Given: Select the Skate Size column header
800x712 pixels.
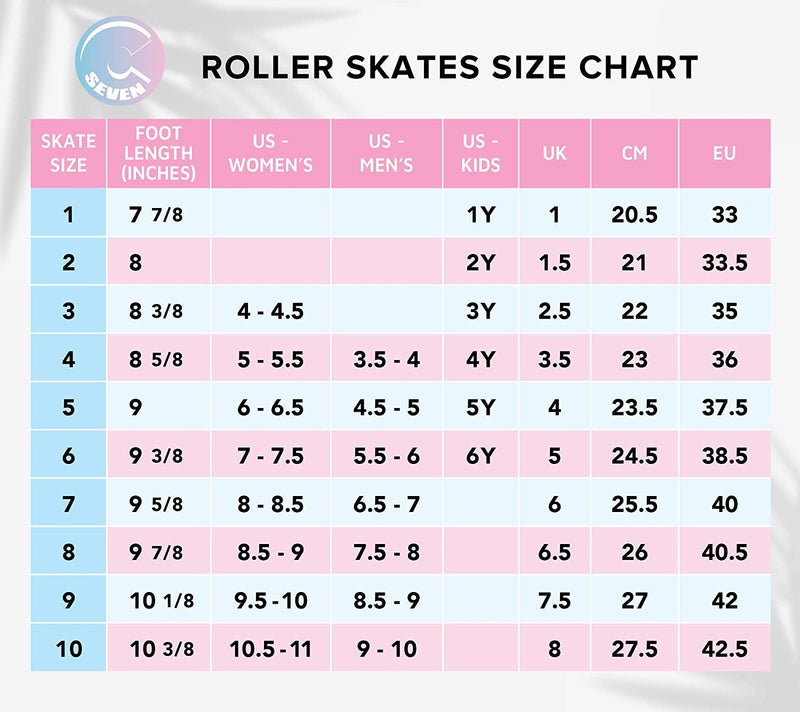Looking at the screenshot, I should click(68, 153).
